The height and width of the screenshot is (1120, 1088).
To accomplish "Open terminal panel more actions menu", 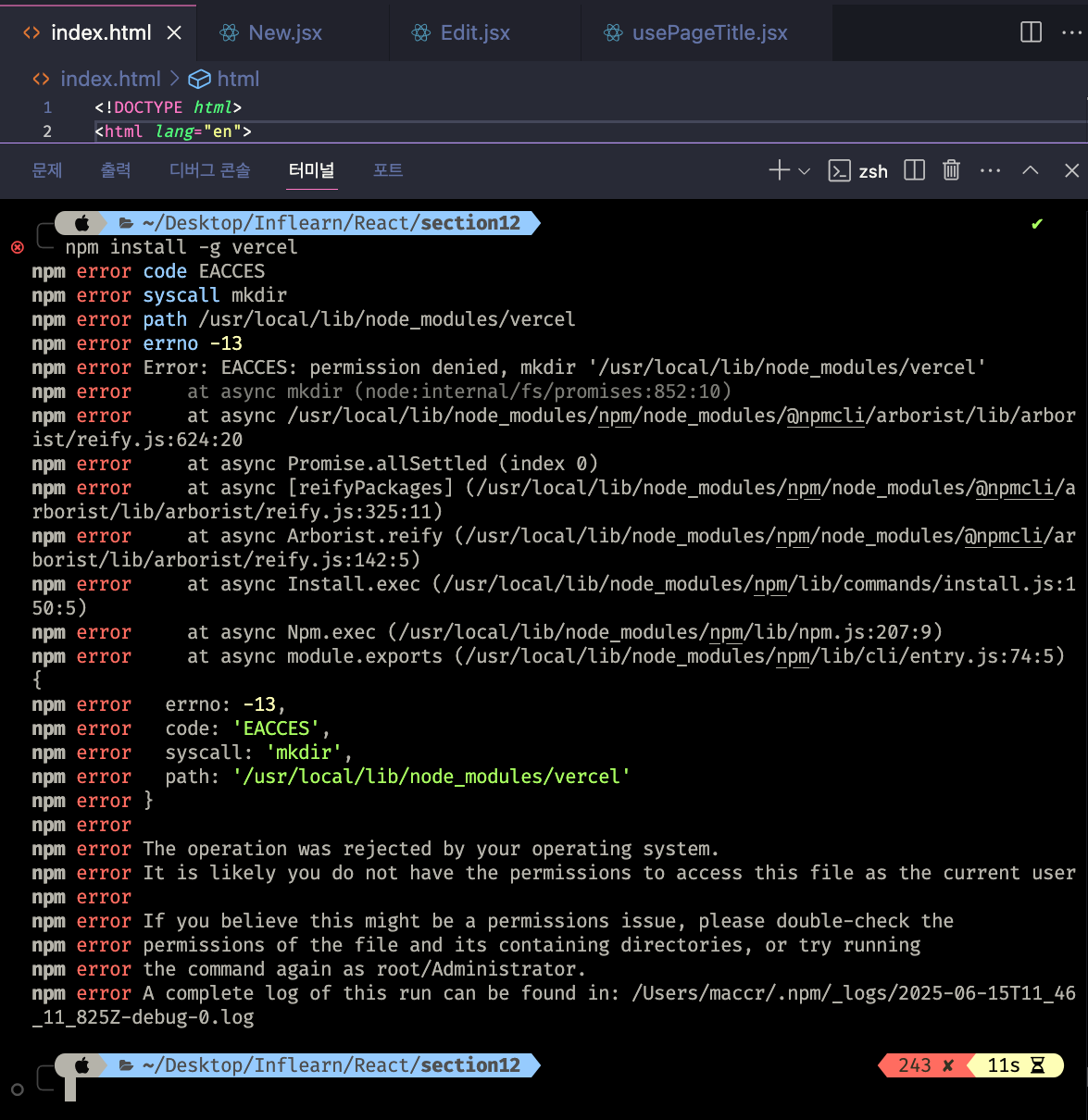I will pos(990,170).
